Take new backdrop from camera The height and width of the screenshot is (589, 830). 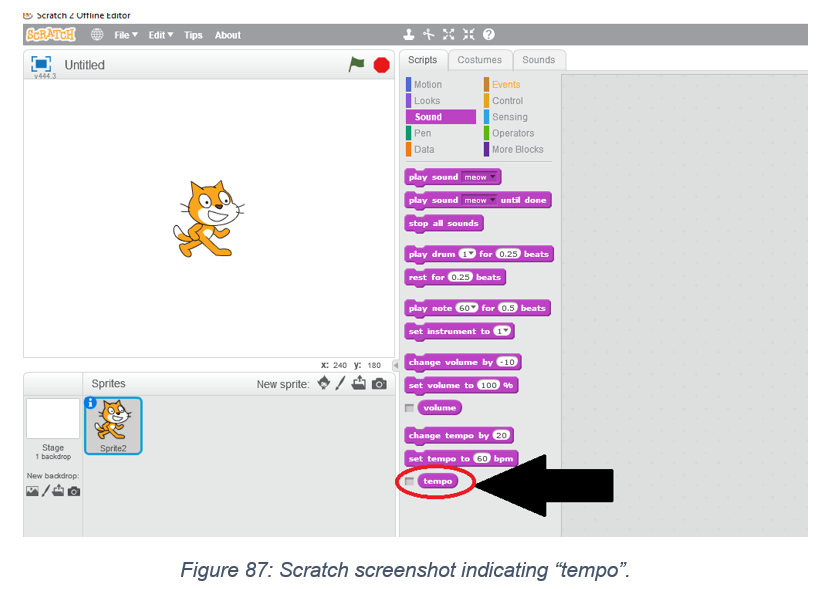(74, 491)
